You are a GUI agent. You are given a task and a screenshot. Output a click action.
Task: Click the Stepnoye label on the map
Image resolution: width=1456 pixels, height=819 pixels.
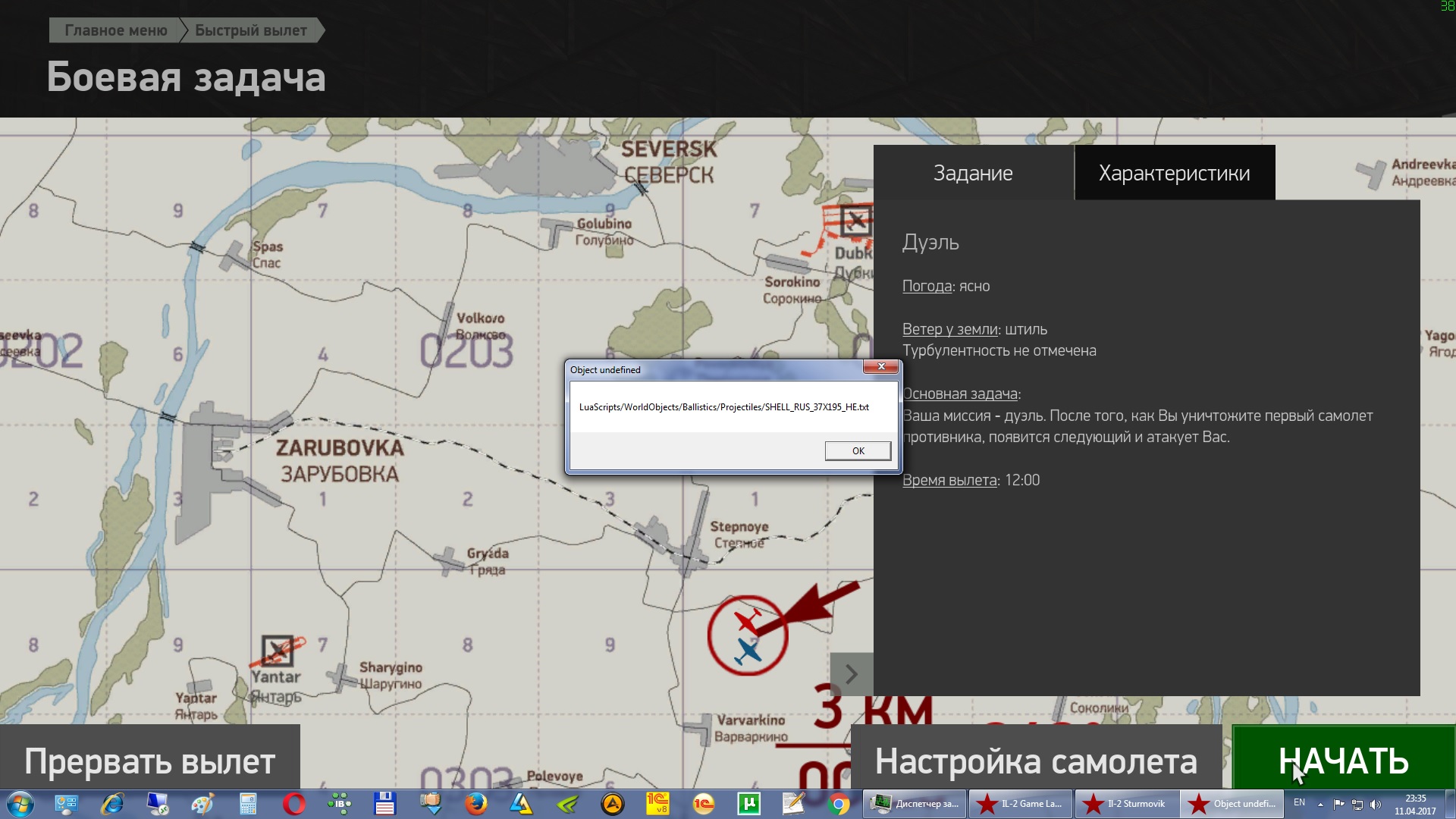click(739, 526)
